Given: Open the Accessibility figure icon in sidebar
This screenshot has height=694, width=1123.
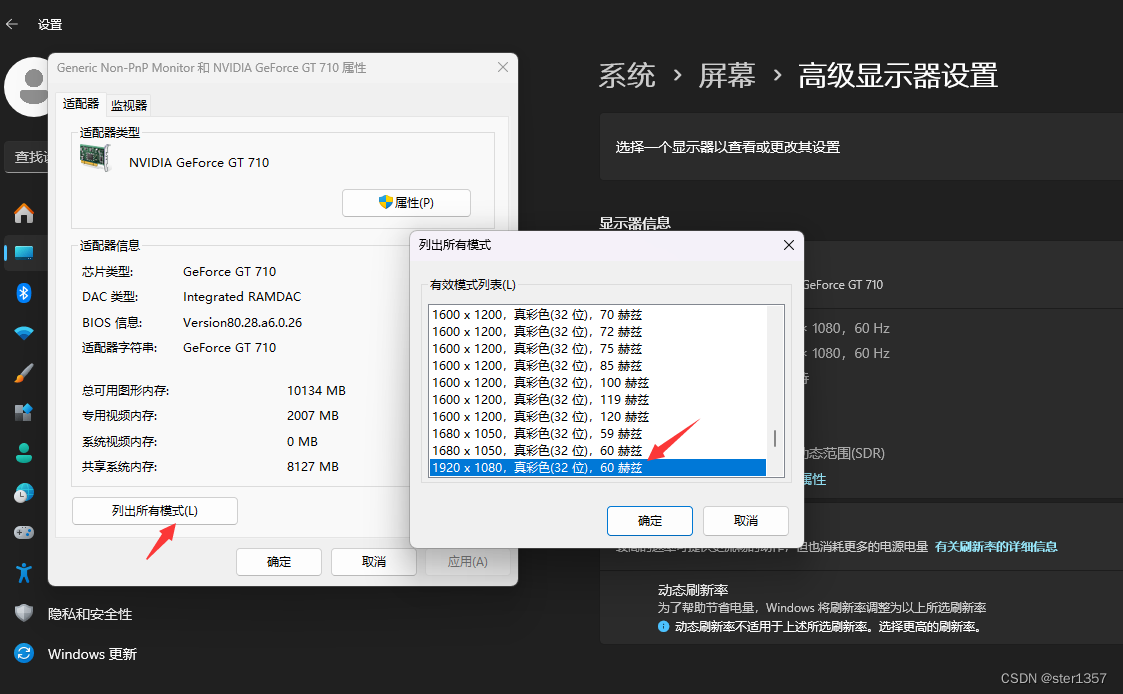Looking at the screenshot, I should (x=24, y=572).
